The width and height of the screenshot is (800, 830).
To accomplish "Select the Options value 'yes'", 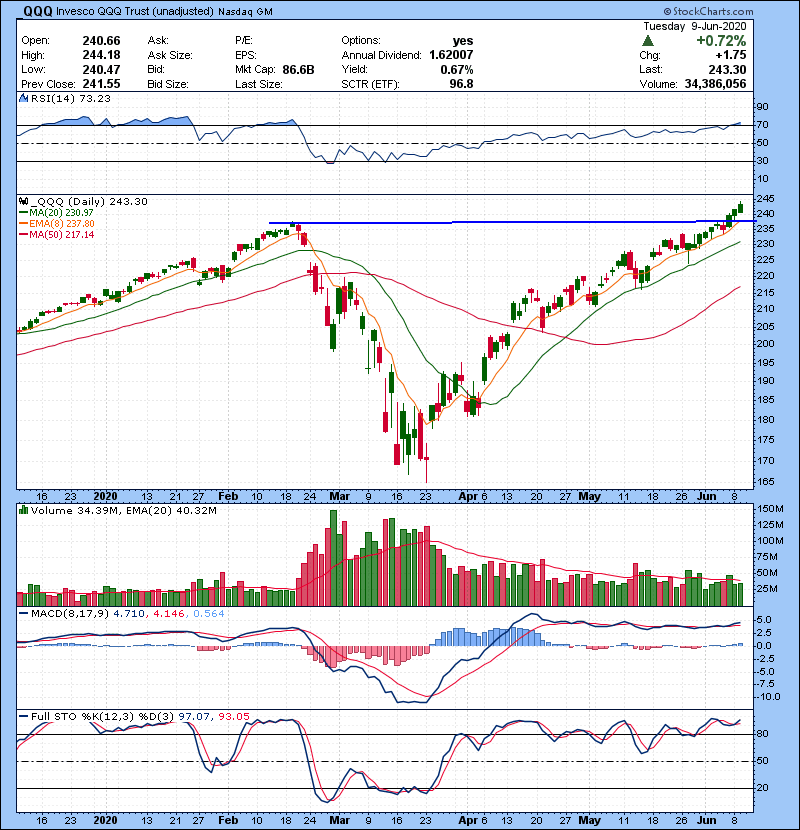I will pyautogui.click(x=463, y=41).
